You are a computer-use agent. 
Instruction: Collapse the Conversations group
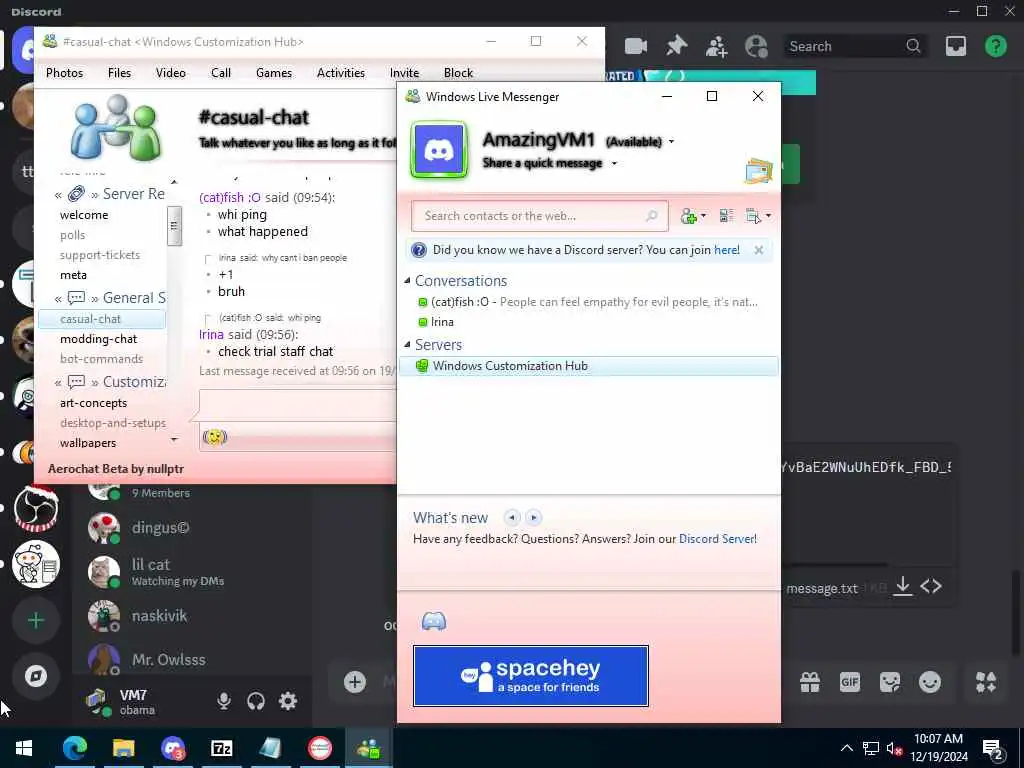(408, 280)
